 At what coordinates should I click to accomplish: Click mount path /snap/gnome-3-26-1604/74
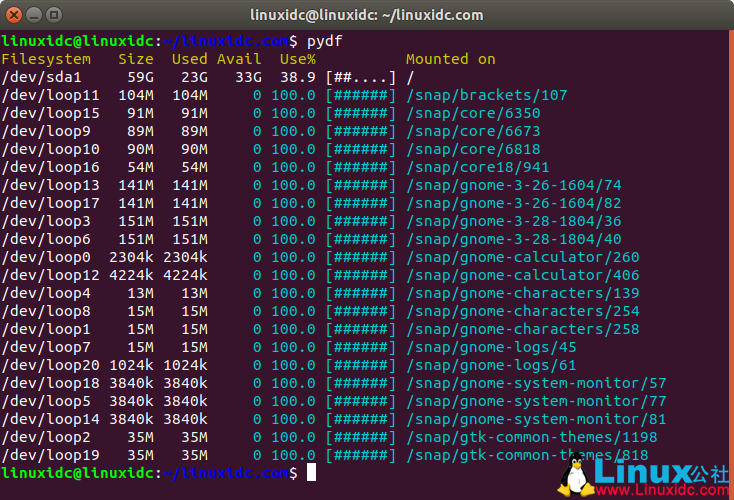tap(514, 185)
